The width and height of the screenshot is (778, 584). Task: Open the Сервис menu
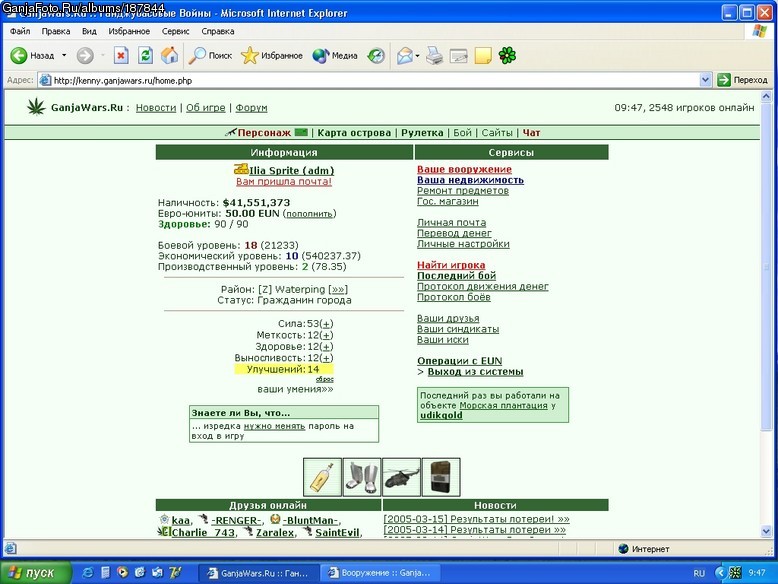tap(175, 31)
